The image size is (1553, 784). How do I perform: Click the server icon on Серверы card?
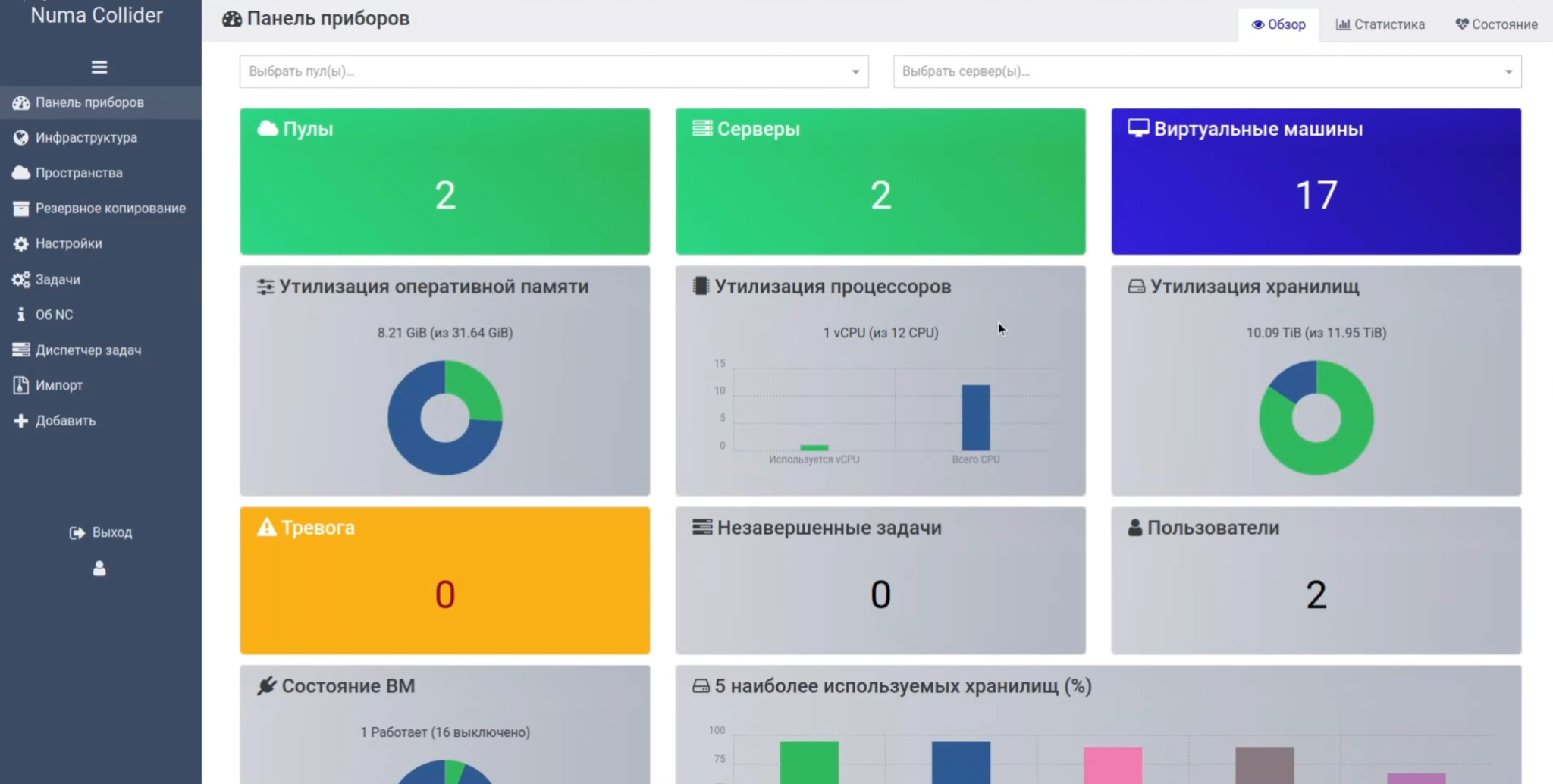pos(702,128)
